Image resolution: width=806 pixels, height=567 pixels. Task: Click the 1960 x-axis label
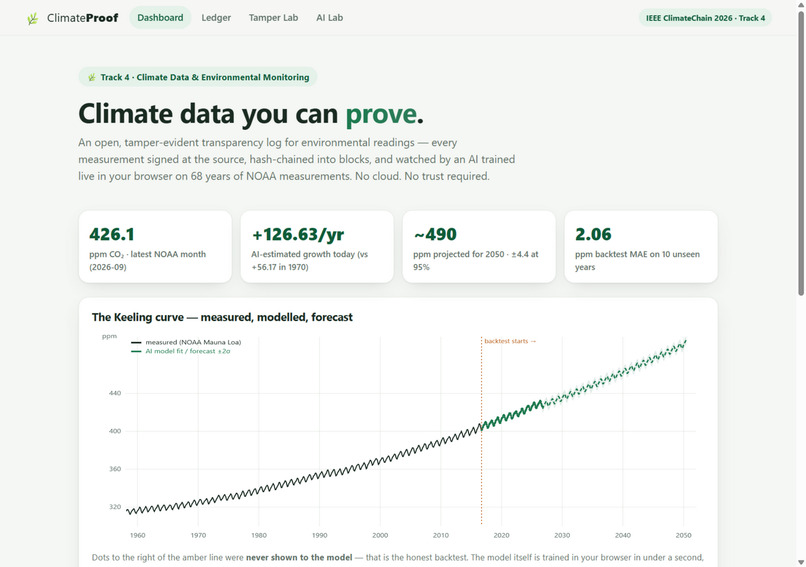pyautogui.click(x=137, y=535)
